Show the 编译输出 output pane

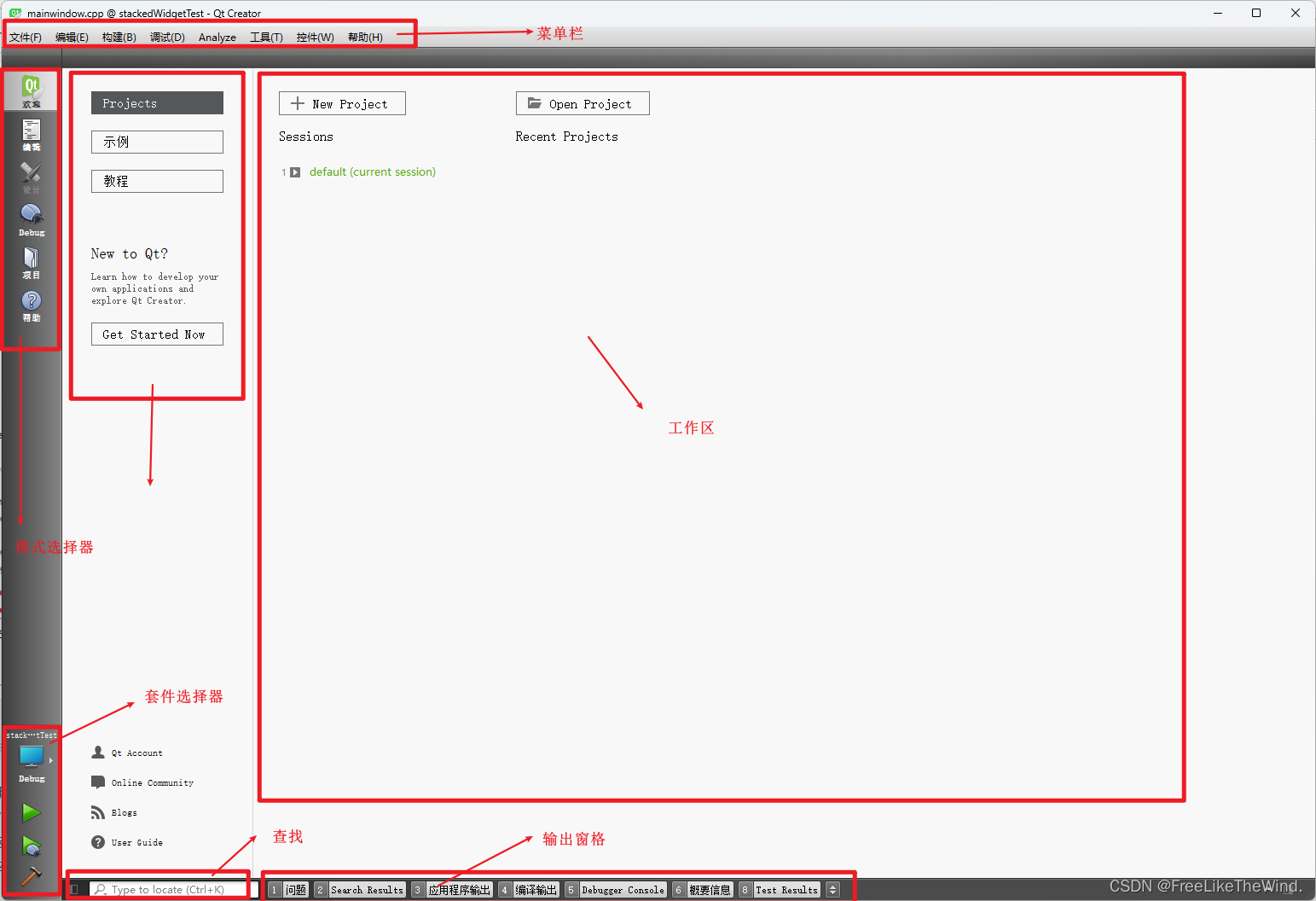coord(529,890)
